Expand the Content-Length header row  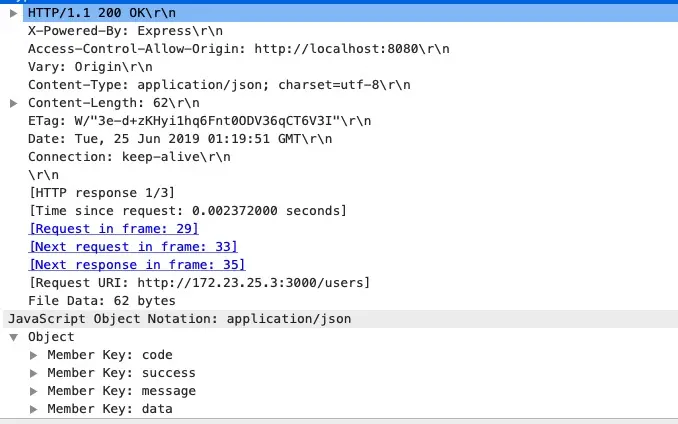coord(13,103)
